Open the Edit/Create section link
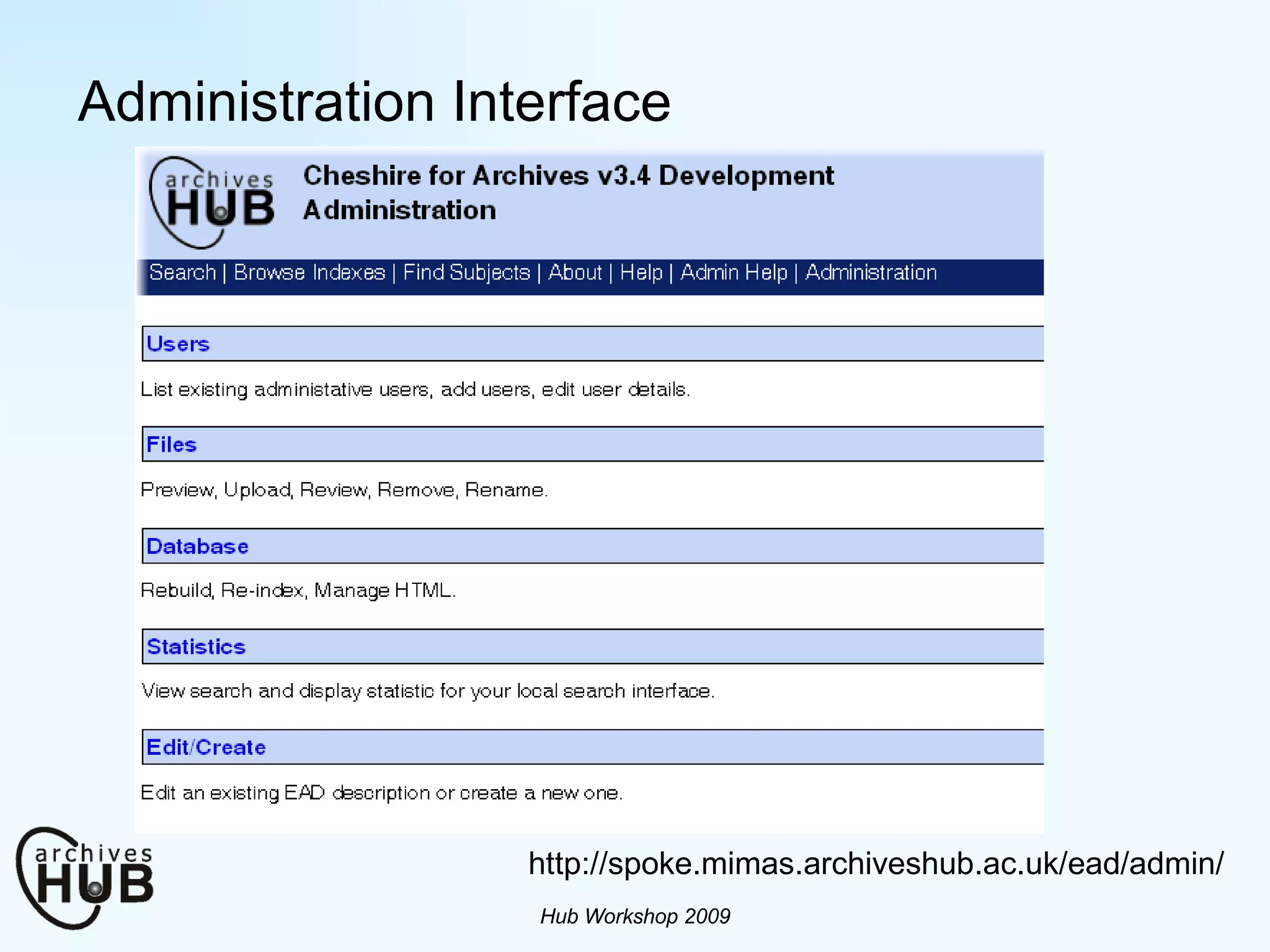The image size is (1270, 952). tap(206, 747)
